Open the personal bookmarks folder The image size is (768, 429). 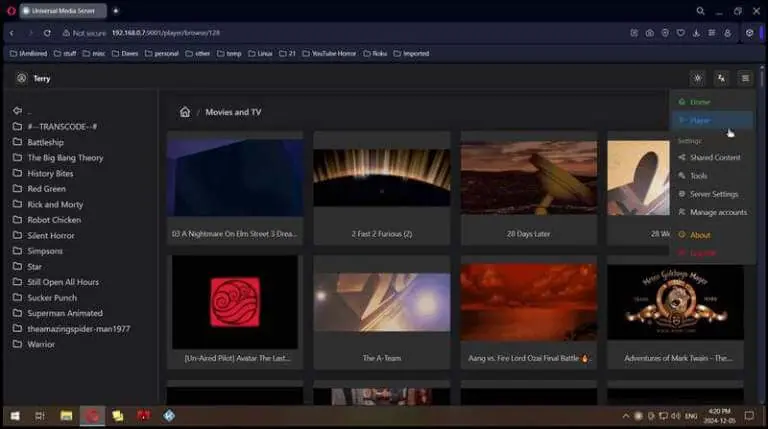tap(162, 53)
